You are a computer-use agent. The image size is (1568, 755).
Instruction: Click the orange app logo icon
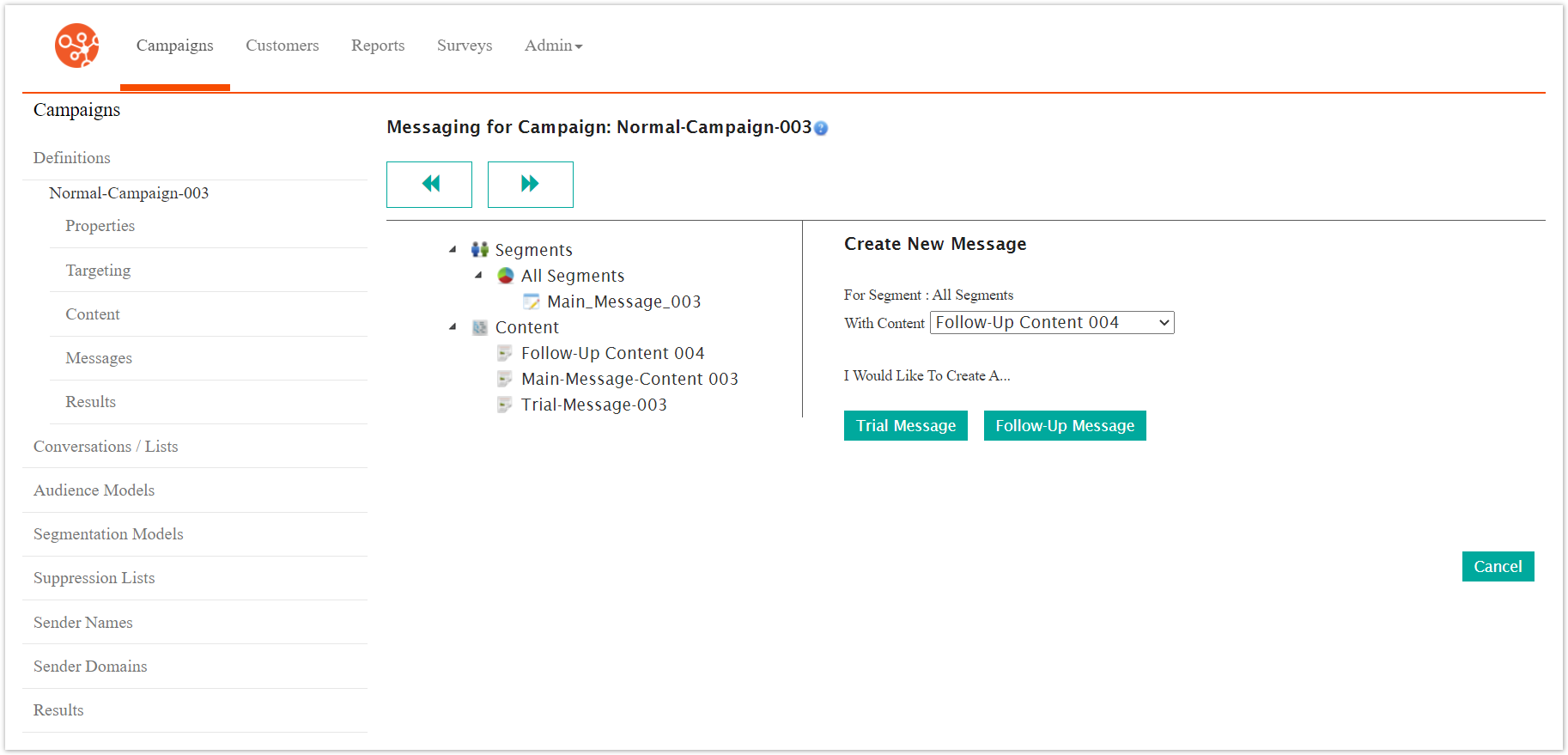pyautogui.click(x=76, y=46)
